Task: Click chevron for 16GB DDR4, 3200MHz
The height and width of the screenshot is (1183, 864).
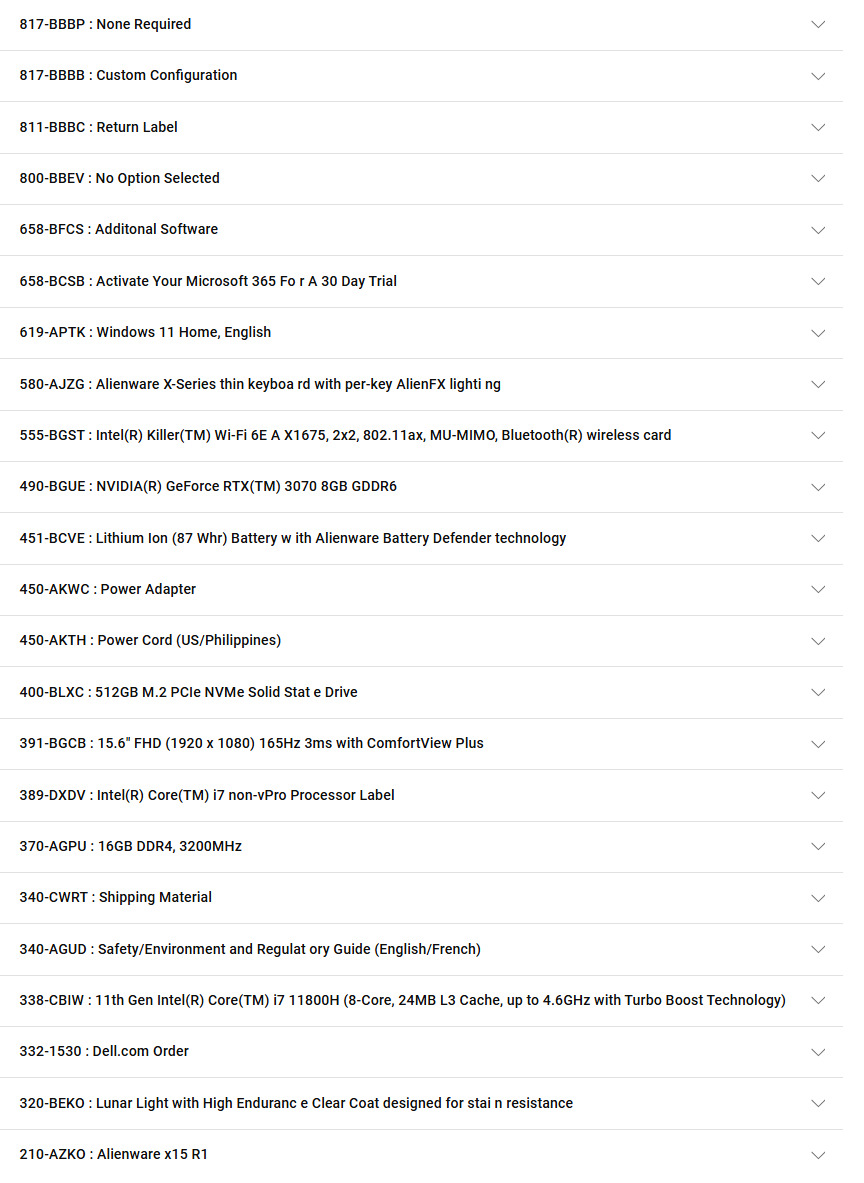Action: pos(818,846)
